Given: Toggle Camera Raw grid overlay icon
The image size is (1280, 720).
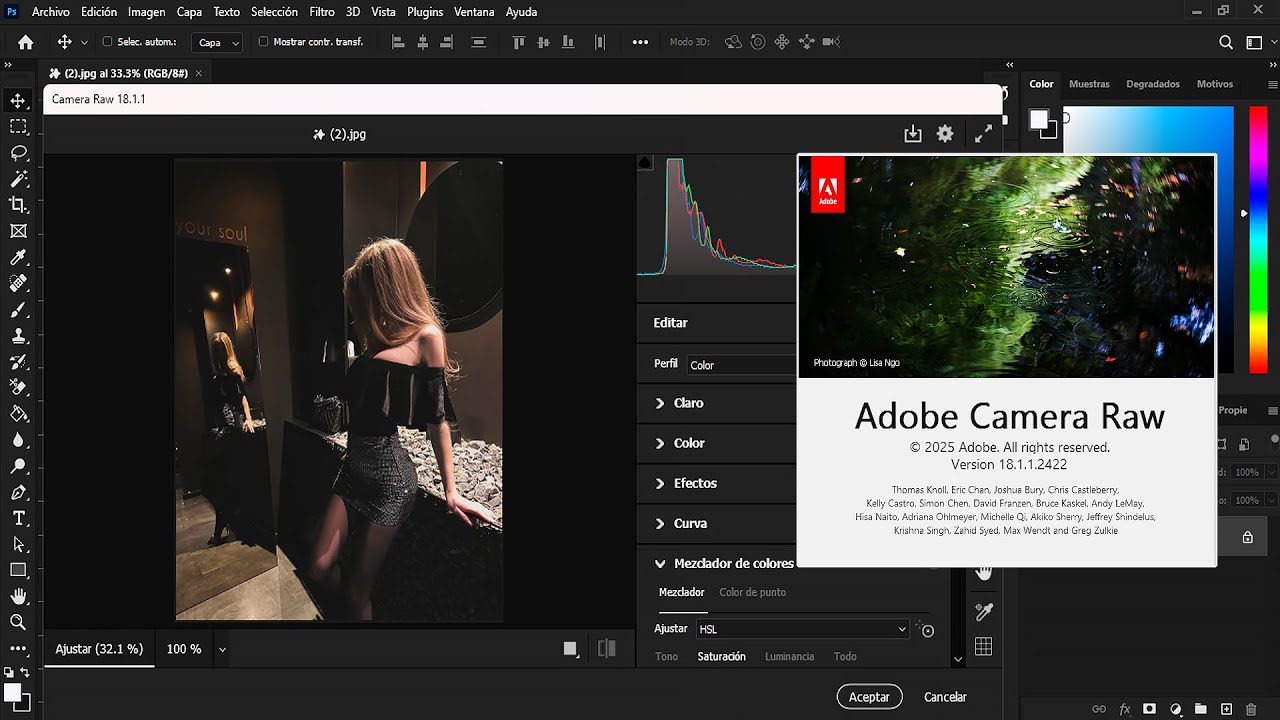Looking at the screenshot, I should coord(984,647).
